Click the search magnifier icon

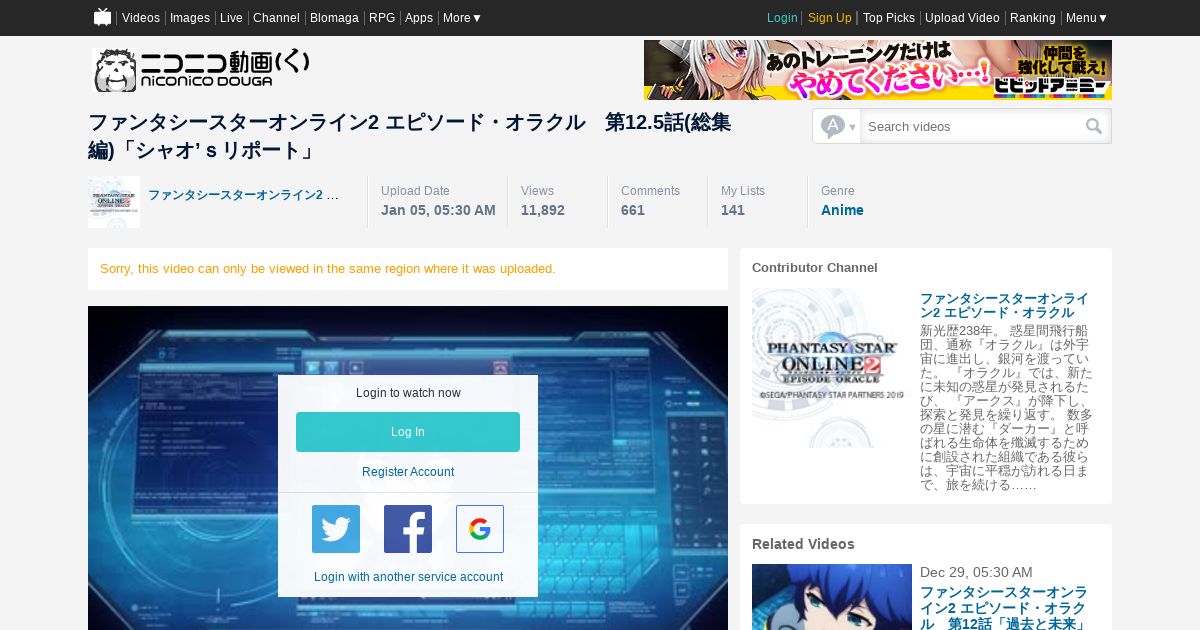[x=1094, y=126]
